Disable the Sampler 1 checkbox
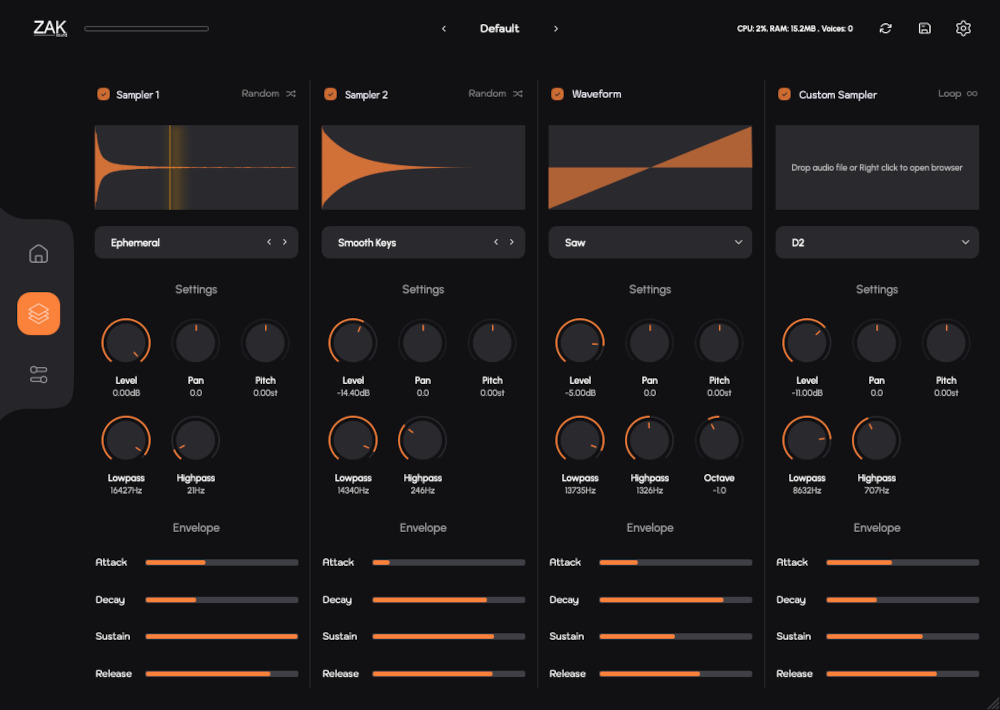The width and height of the screenshot is (1000, 710). (x=103, y=94)
